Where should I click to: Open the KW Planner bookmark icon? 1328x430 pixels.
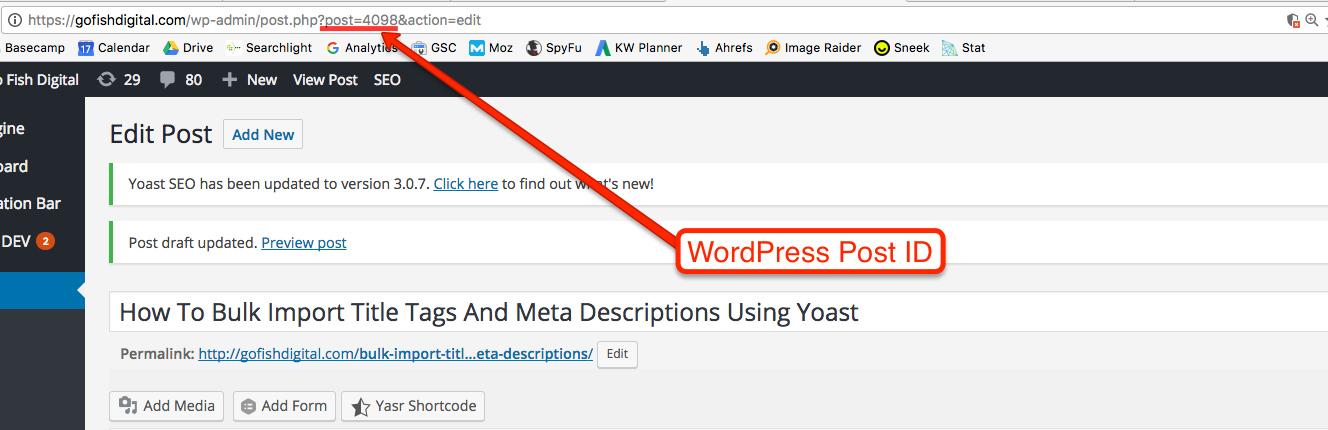pos(603,48)
